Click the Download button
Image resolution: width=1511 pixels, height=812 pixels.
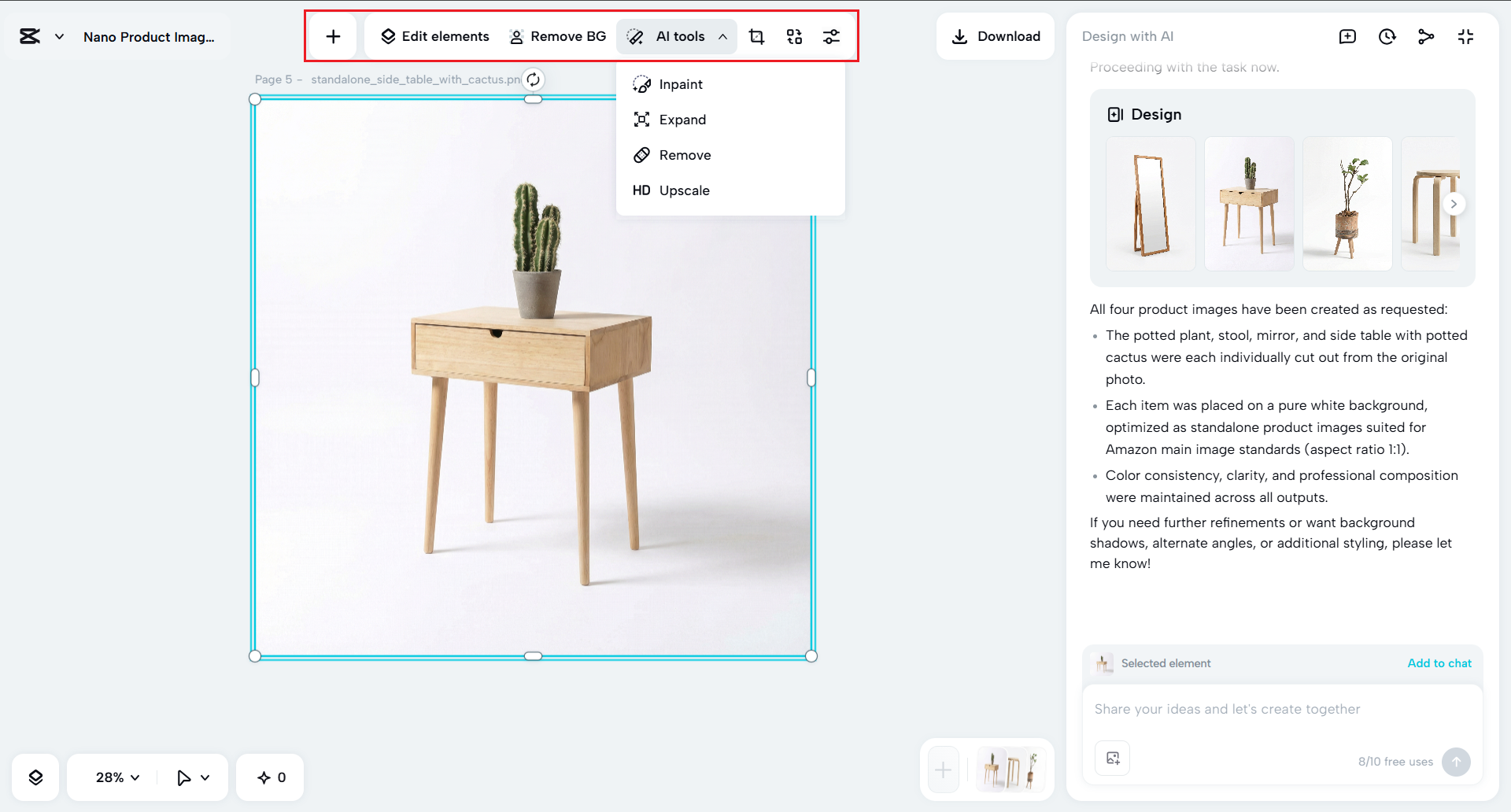pyautogui.click(x=996, y=36)
